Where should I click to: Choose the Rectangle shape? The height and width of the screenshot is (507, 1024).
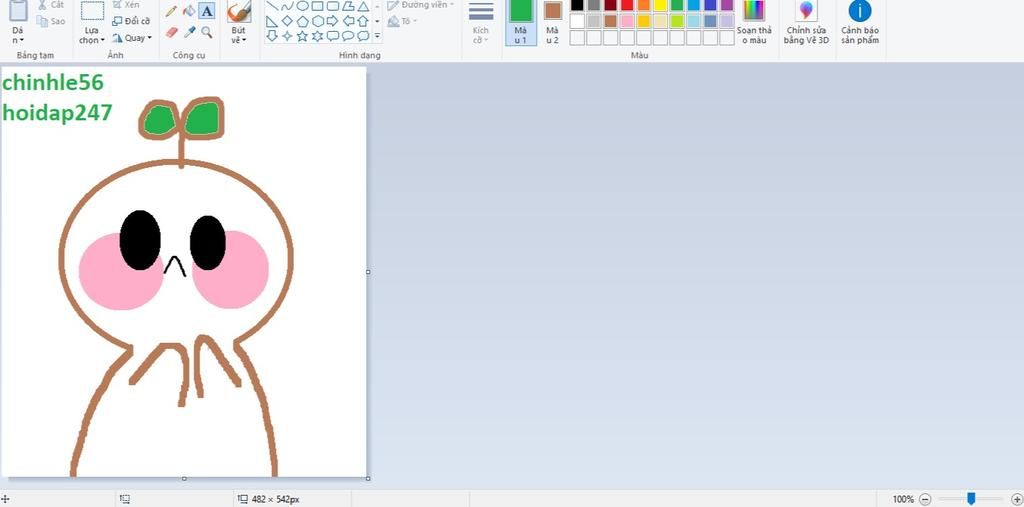point(317,6)
